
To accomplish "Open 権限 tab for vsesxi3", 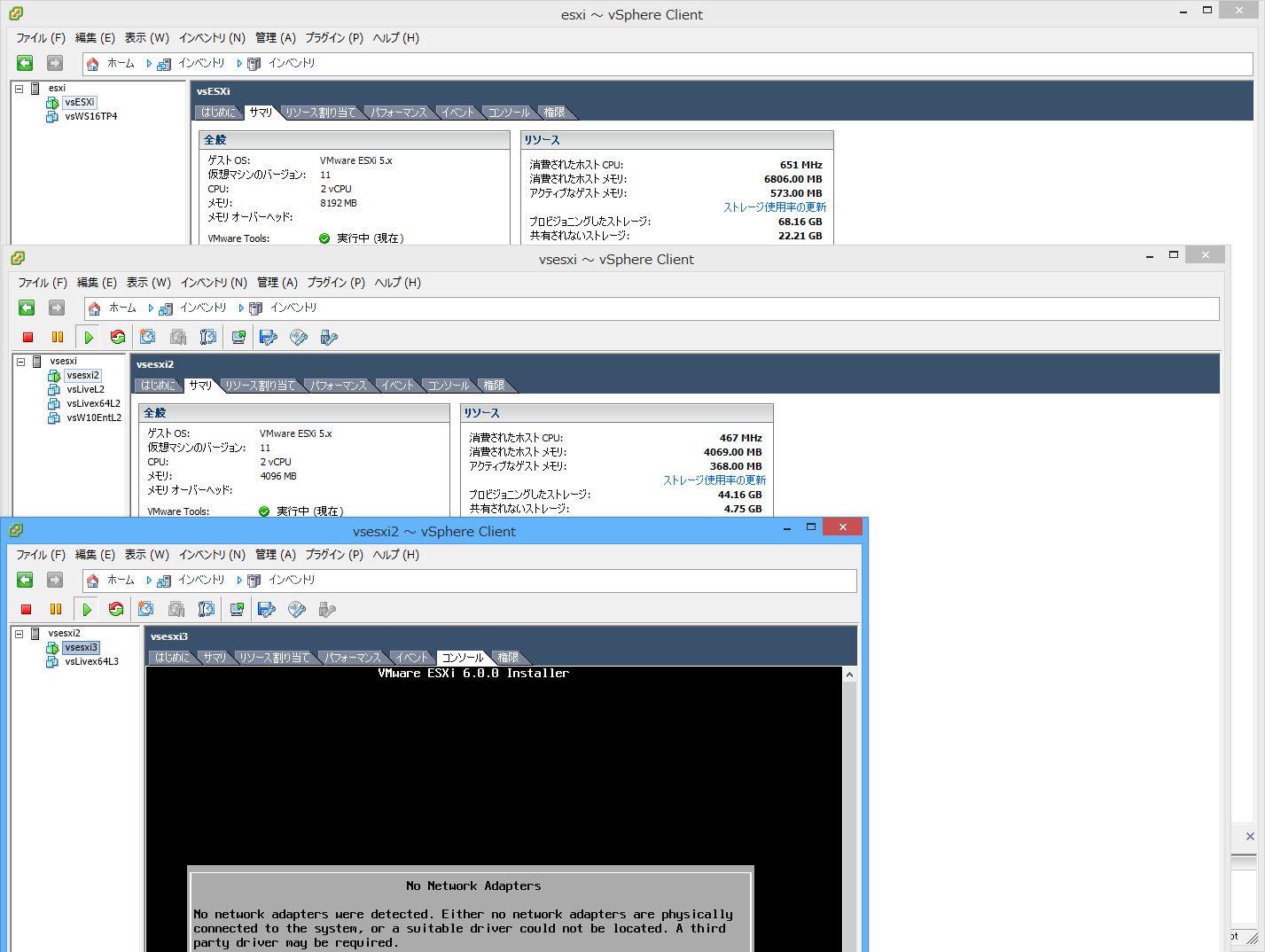I will tap(508, 658).
